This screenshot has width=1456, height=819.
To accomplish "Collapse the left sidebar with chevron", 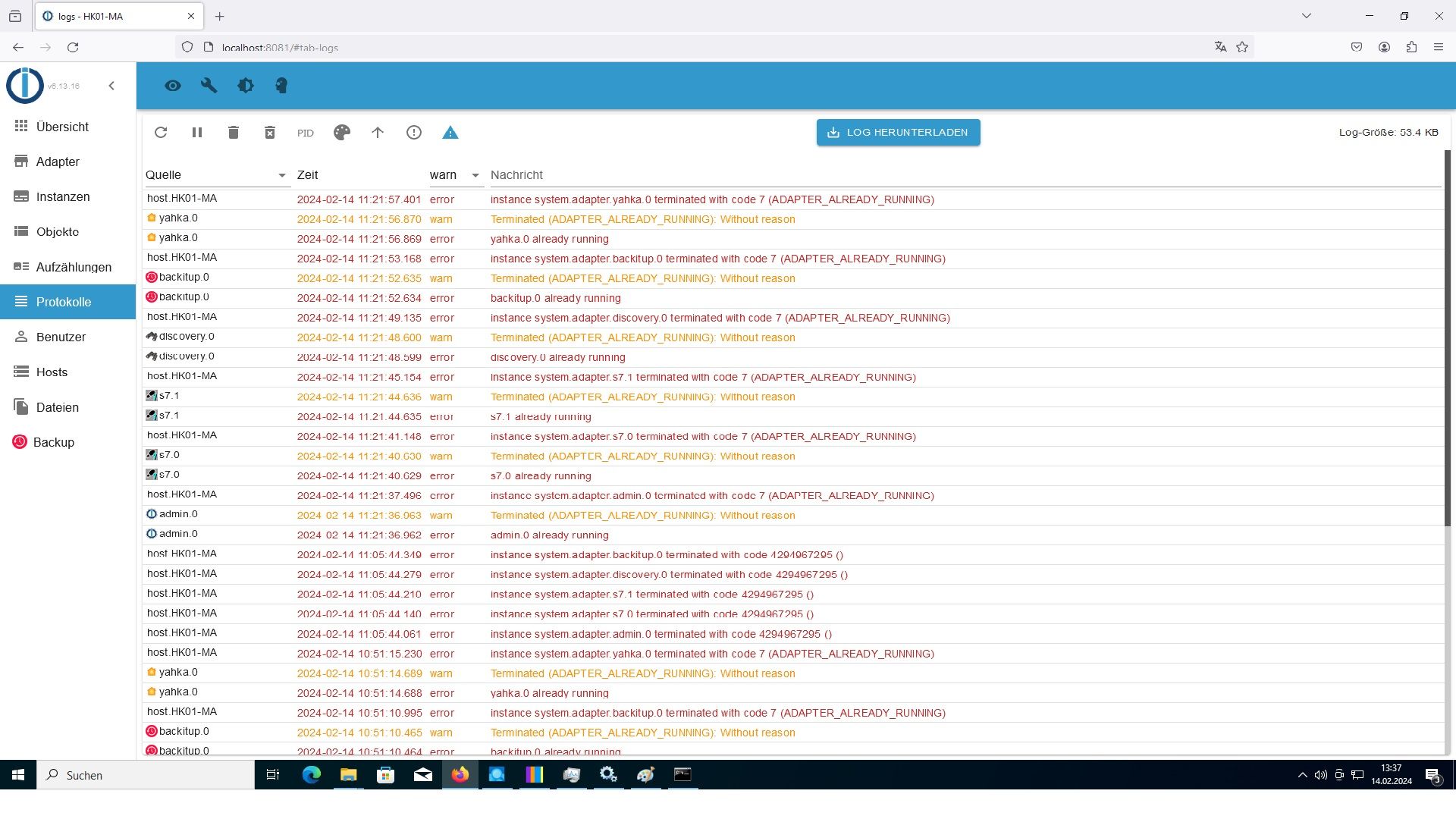I will pyautogui.click(x=111, y=86).
